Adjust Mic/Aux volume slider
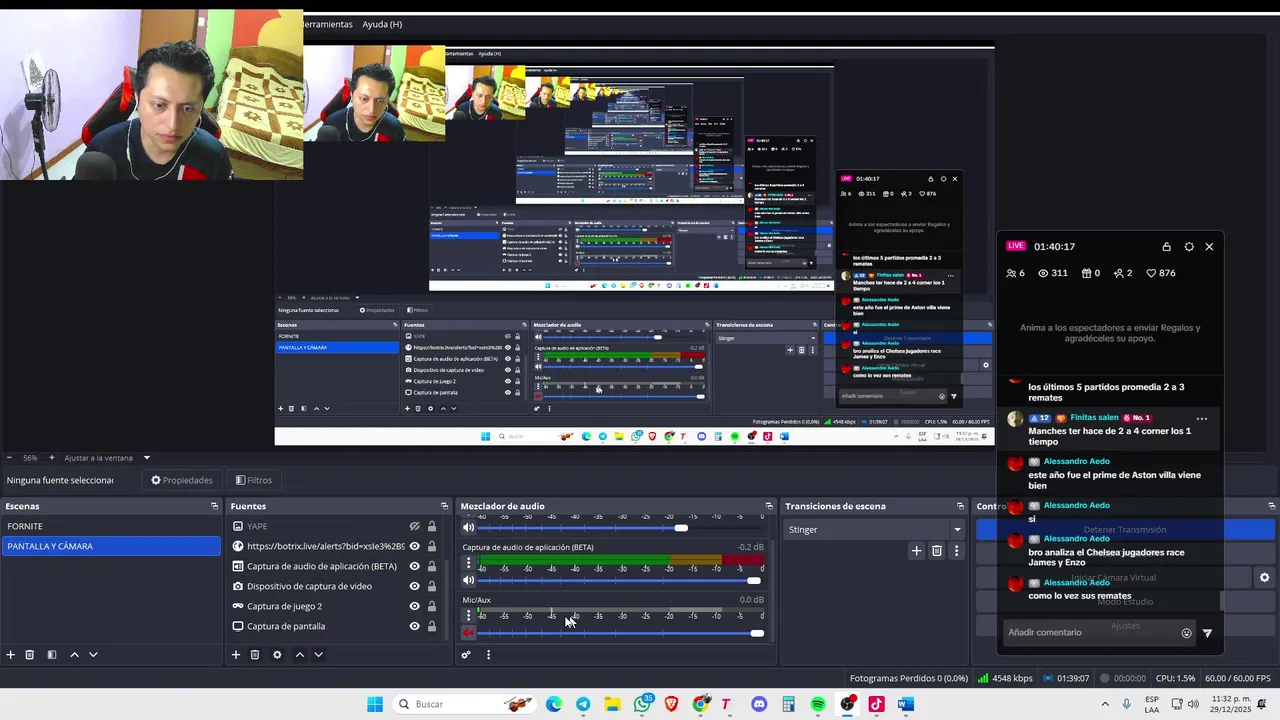Screen dimensions: 1280x720 click(757, 633)
